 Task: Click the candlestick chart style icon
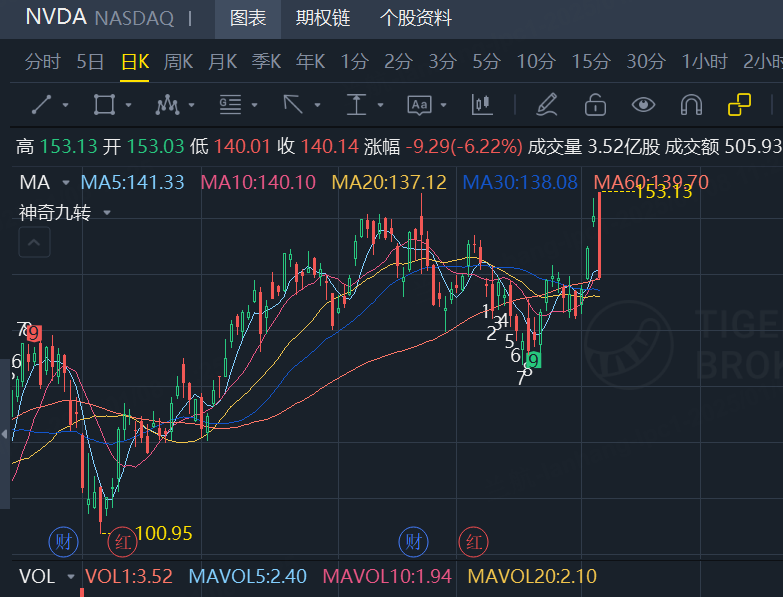[482, 105]
